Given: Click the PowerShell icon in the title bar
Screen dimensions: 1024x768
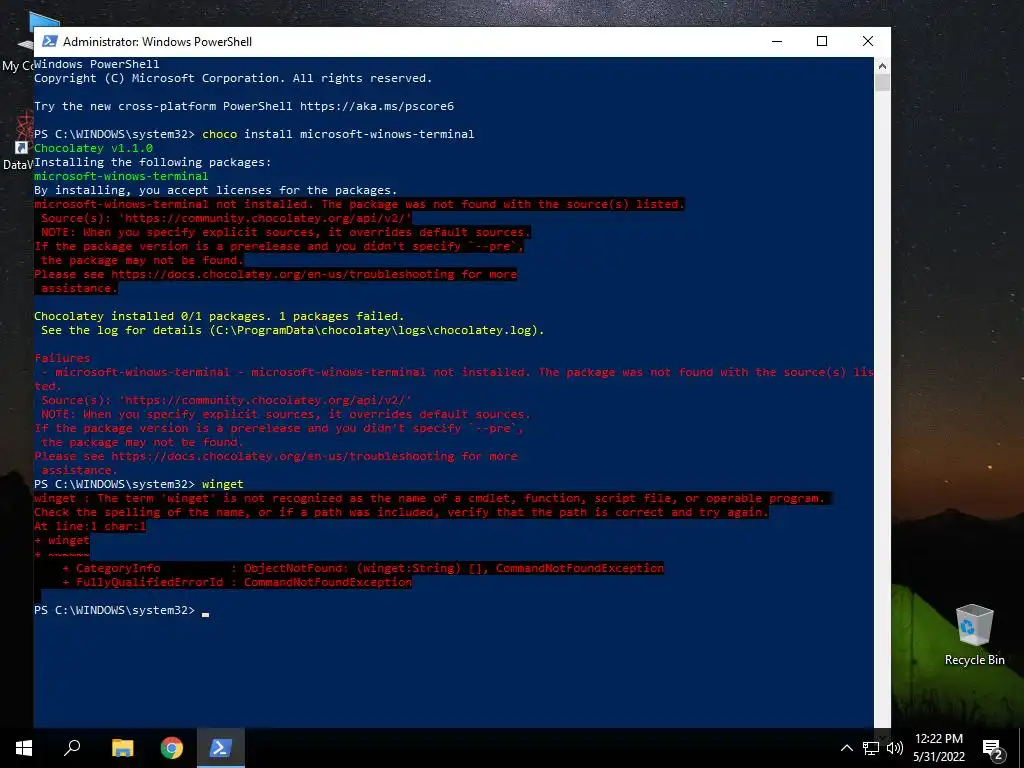Looking at the screenshot, I should pyautogui.click(x=49, y=41).
